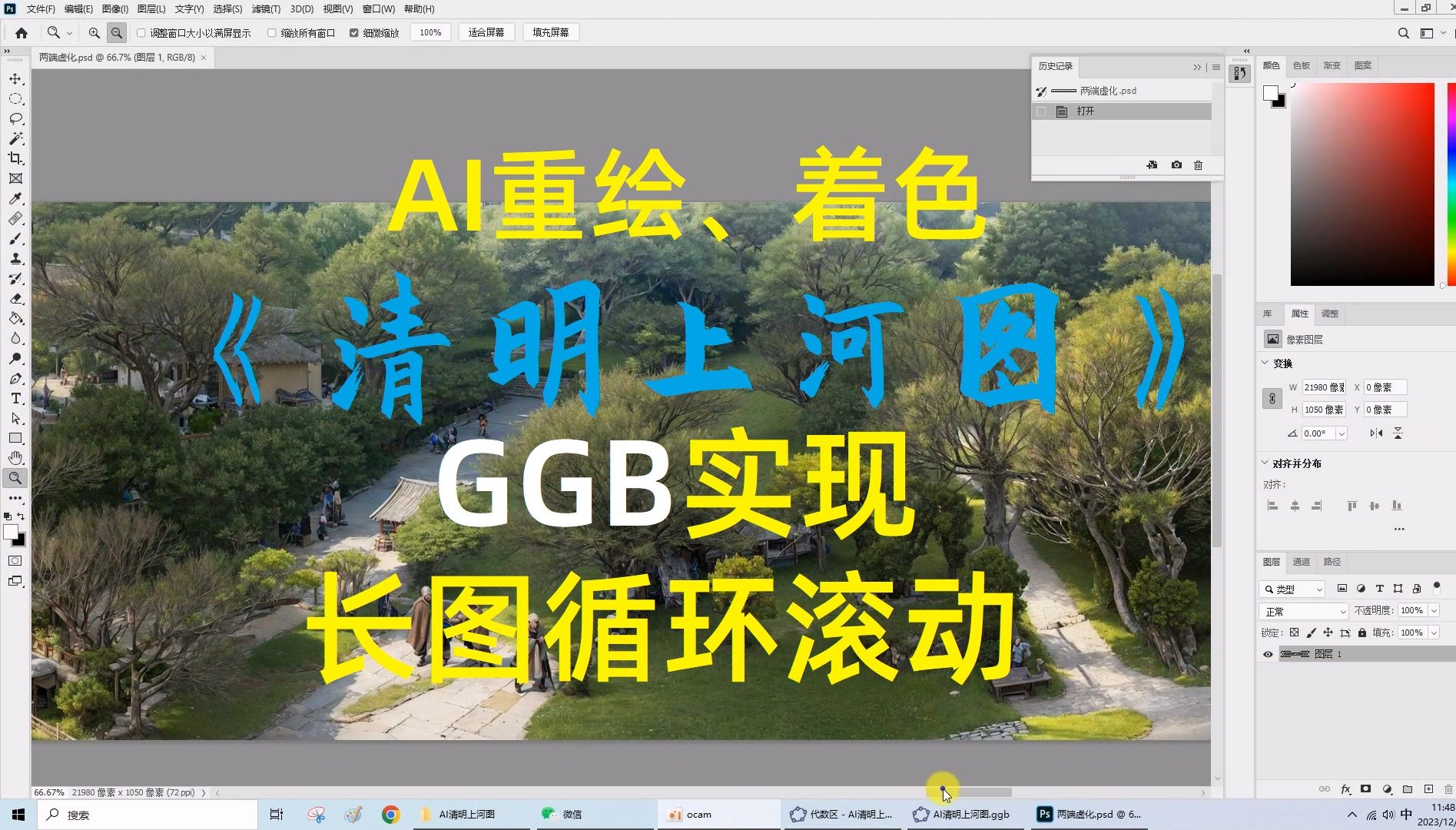The image size is (1456, 830).
Task: Select the Crop tool
Action: [x=15, y=159]
